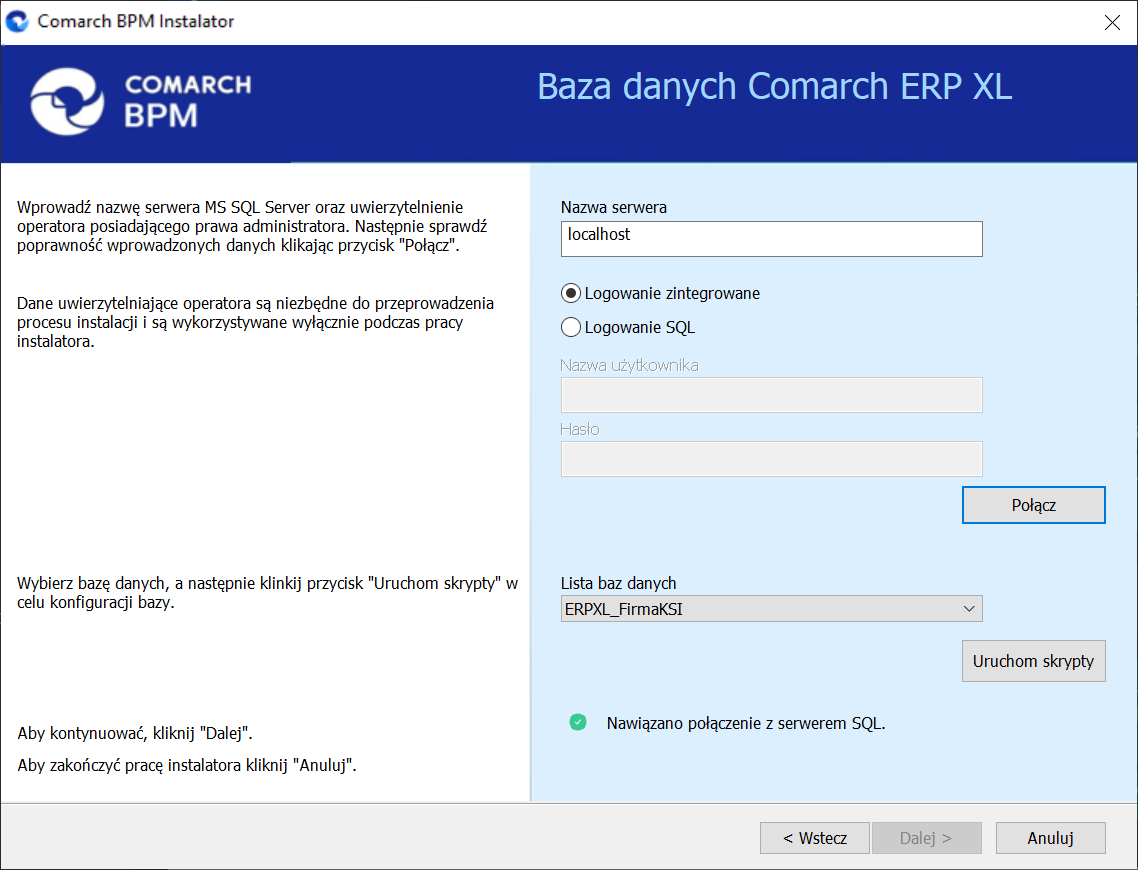Click the Hasło input field

click(x=771, y=459)
